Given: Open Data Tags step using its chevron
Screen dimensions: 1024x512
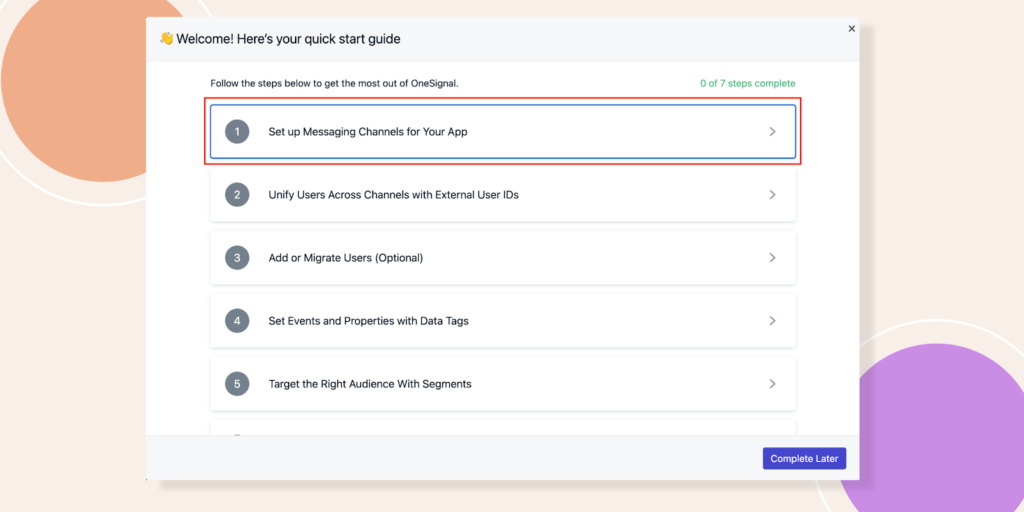Looking at the screenshot, I should [772, 321].
